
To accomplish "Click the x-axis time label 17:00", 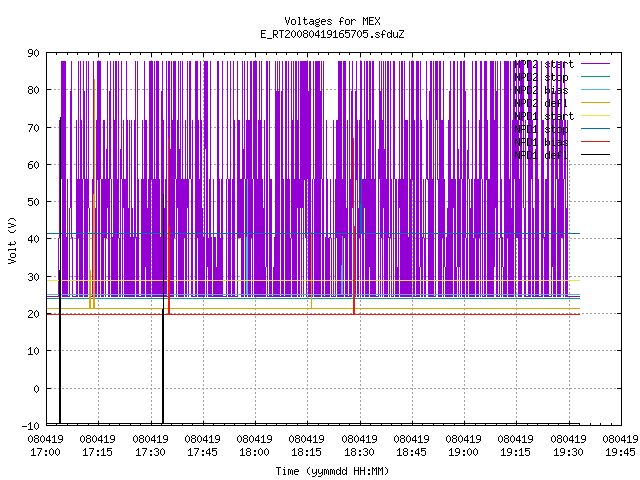I will pyautogui.click(x=45, y=452).
